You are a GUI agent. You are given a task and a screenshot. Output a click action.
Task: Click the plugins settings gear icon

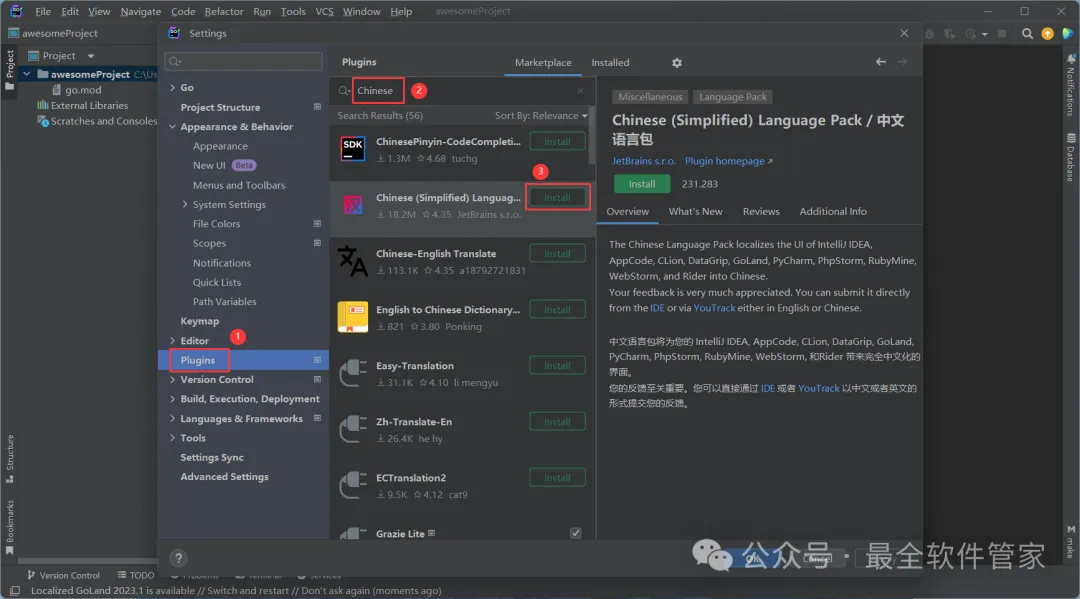[676, 63]
